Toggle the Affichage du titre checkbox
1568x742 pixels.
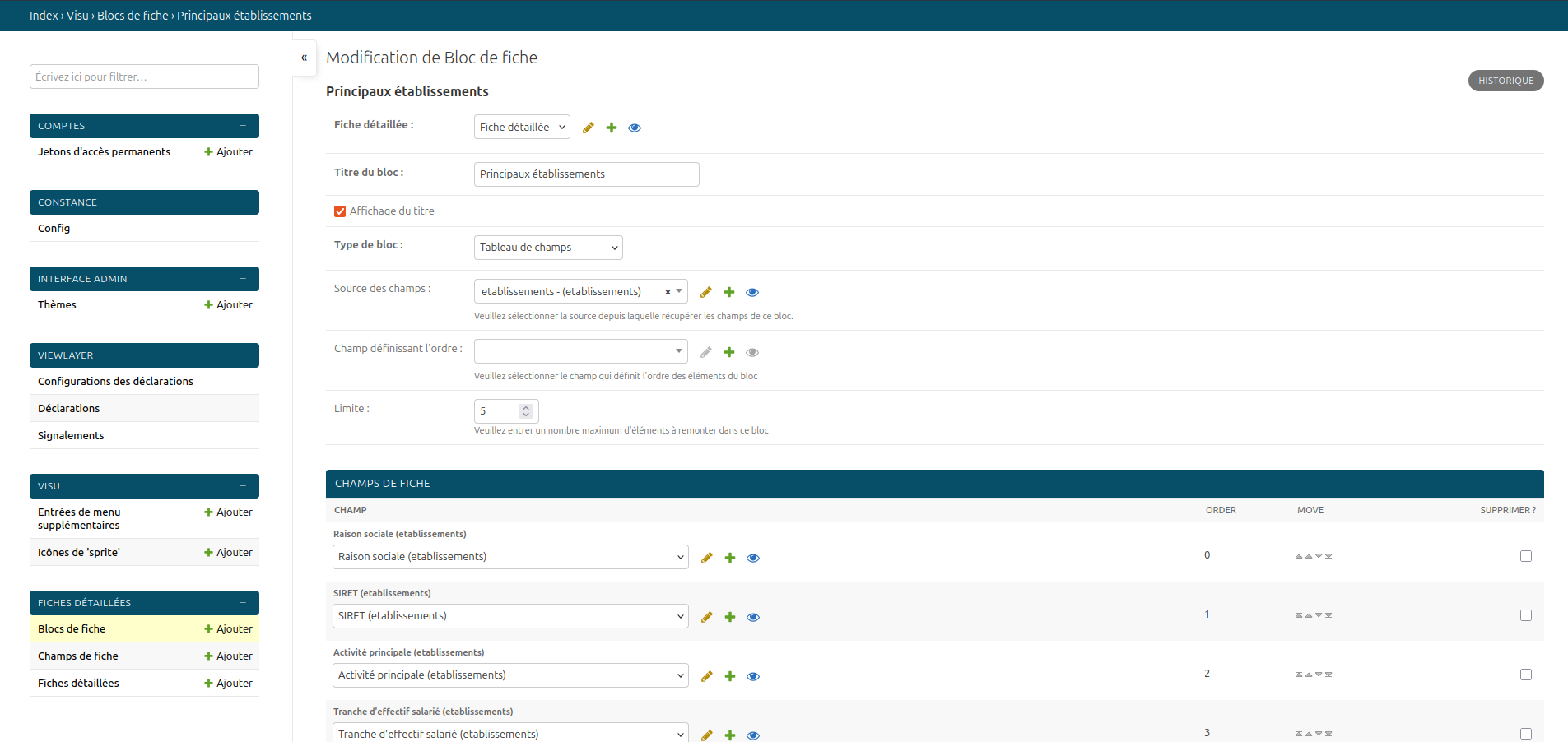(x=340, y=211)
